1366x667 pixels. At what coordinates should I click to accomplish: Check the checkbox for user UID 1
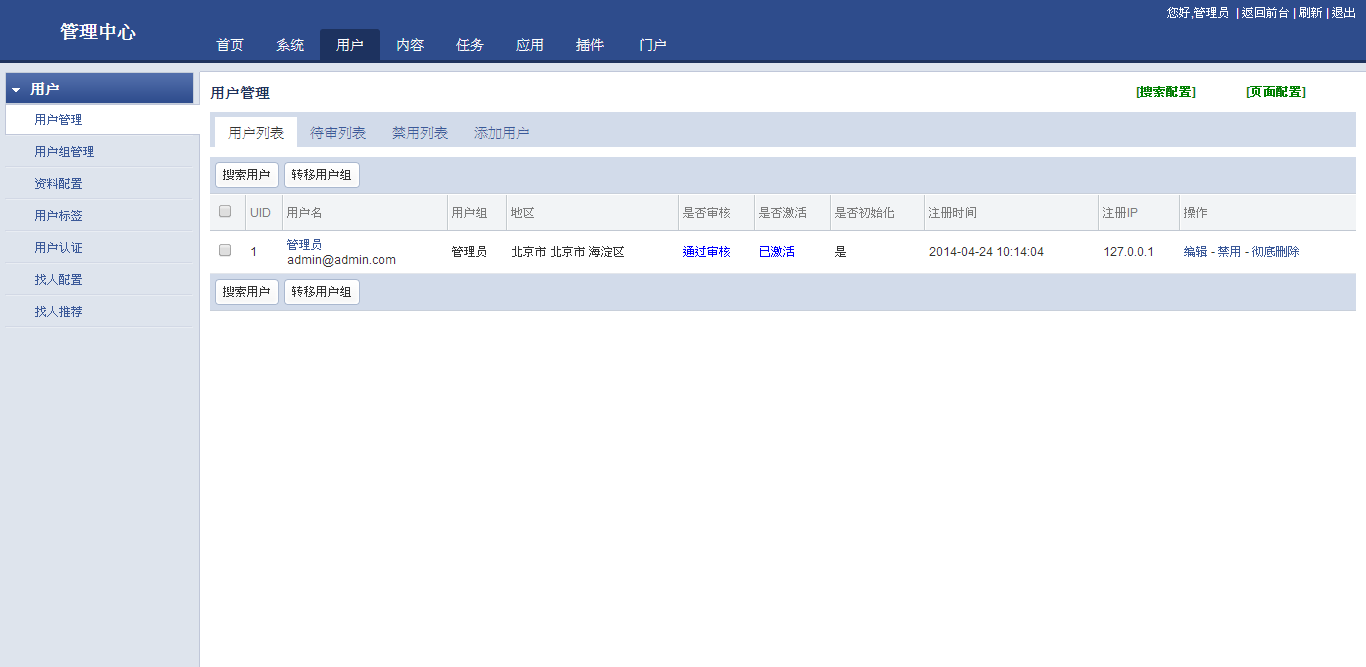225,251
